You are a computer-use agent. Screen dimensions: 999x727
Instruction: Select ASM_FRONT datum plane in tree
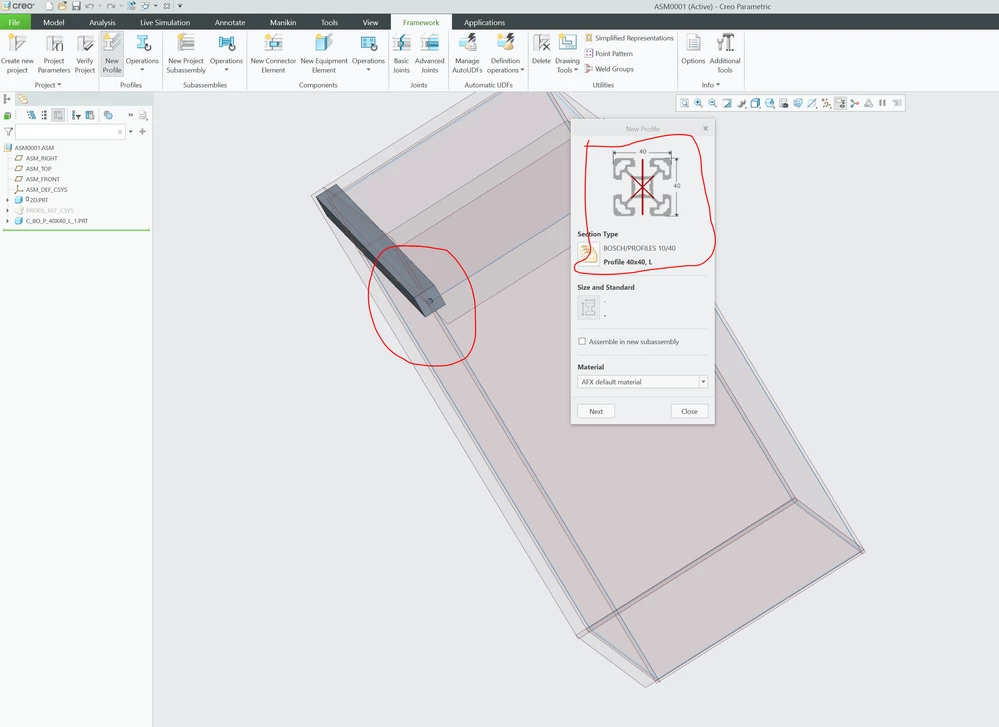click(x=43, y=179)
